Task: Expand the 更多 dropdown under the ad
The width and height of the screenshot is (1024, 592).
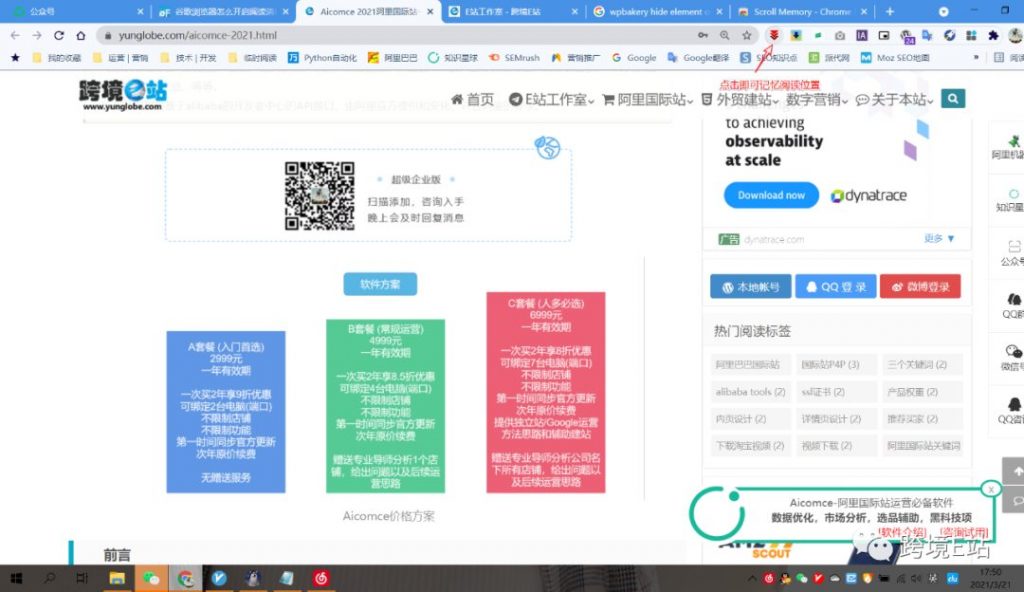Action: pos(939,238)
